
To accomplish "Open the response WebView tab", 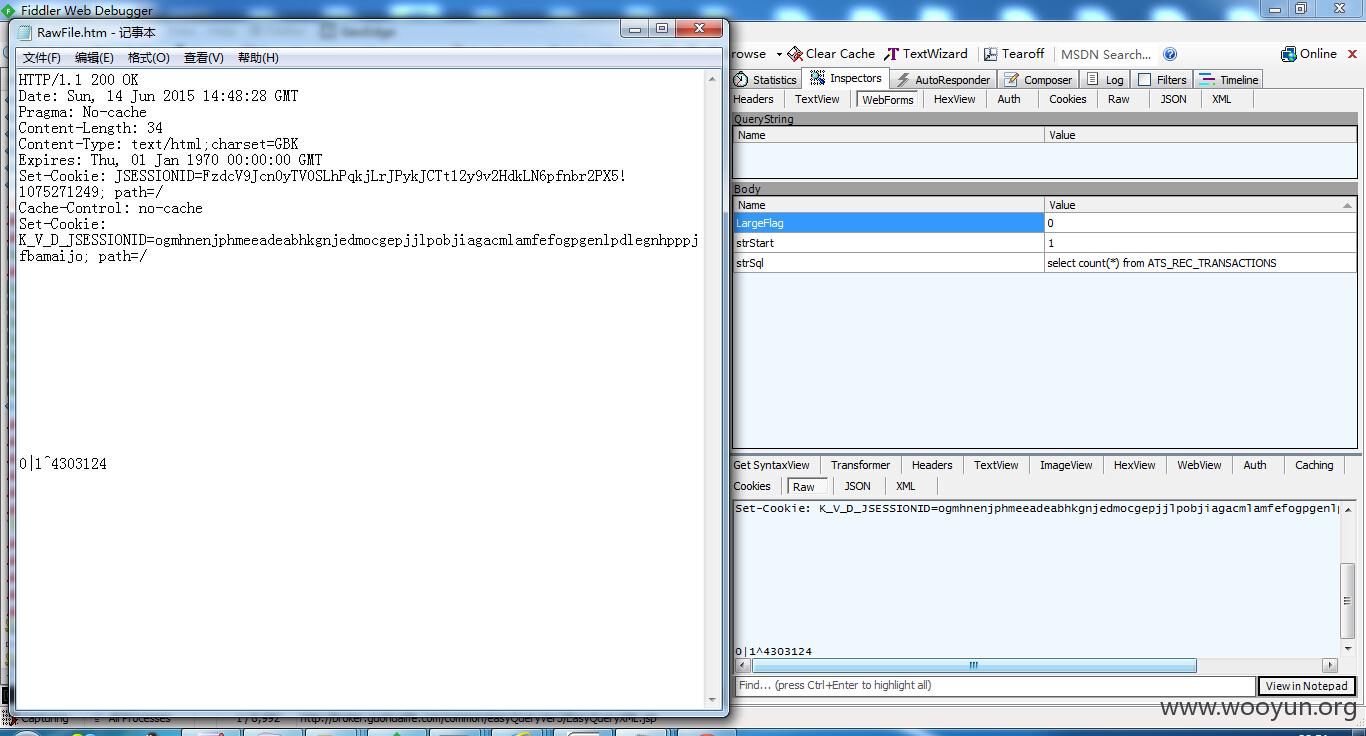I will pyautogui.click(x=1199, y=465).
